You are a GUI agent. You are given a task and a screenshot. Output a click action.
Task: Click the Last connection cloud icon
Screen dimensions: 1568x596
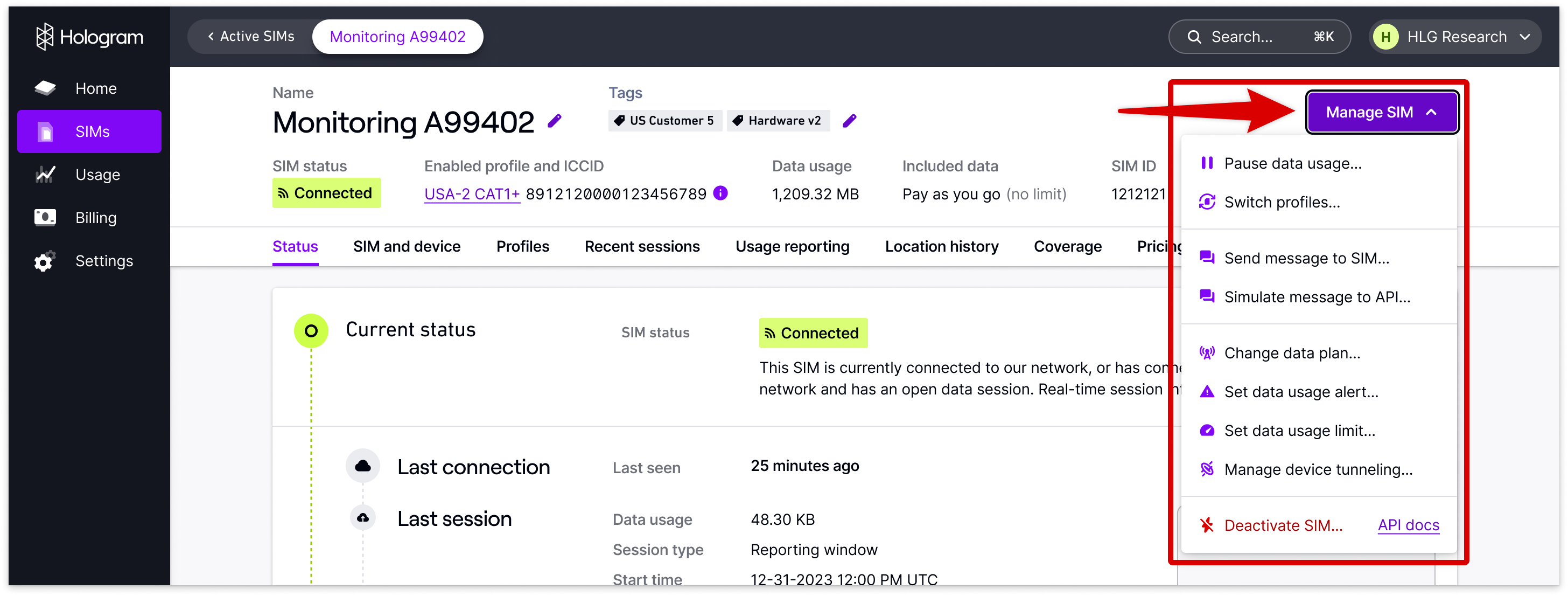363,466
